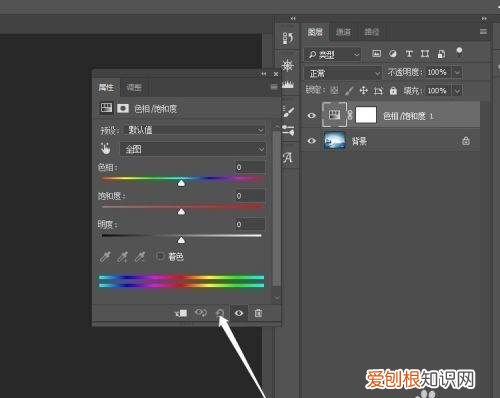Click the lock icon on 背景 layer
Screen dimensions: 500x398
pos(466,141)
